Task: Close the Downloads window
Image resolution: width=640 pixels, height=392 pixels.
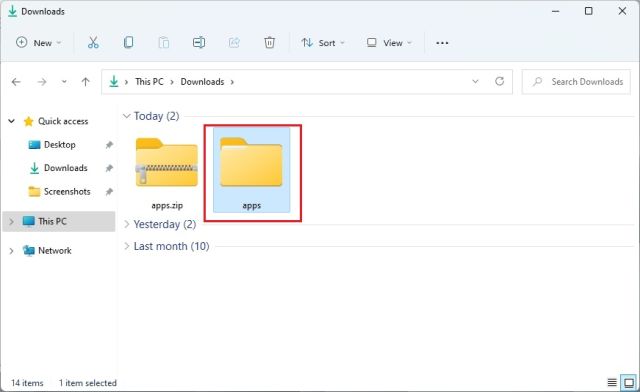Action: click(x=622, y=11)
